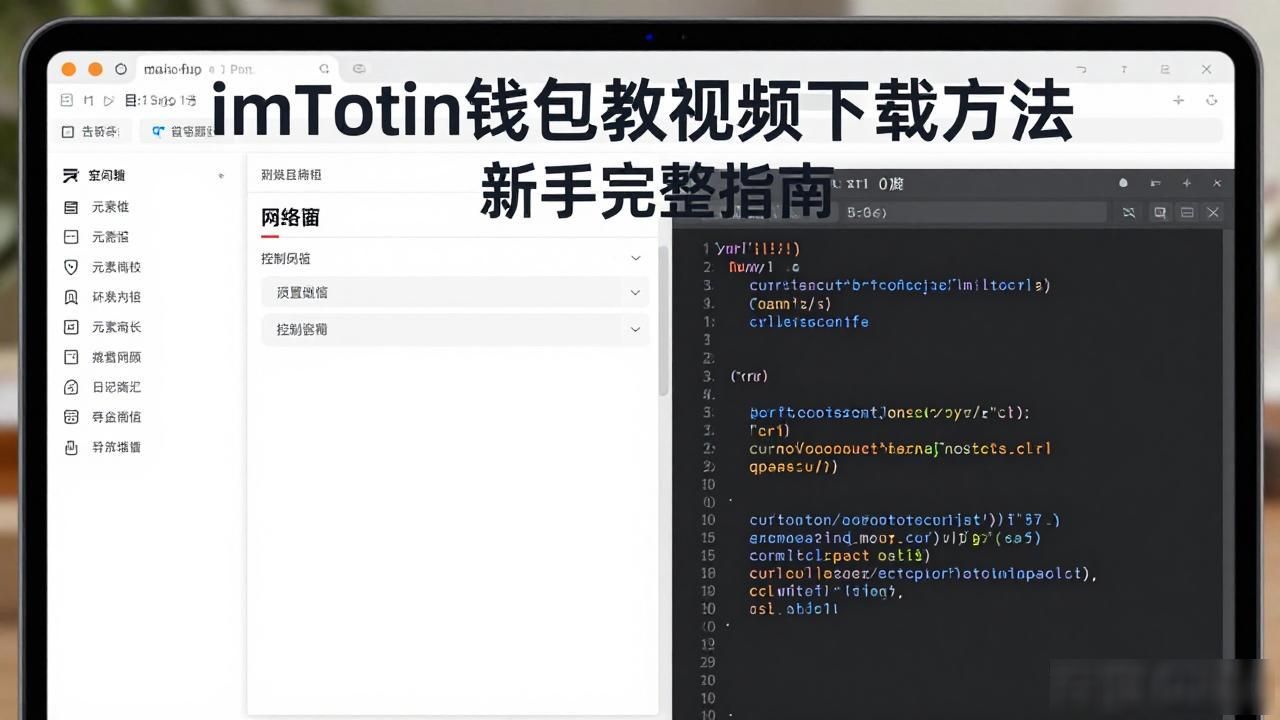Screen dimensions: 1280x720
Task: Open the sidebar item with the dotted-square icon
Action: [x=102, y=357]
